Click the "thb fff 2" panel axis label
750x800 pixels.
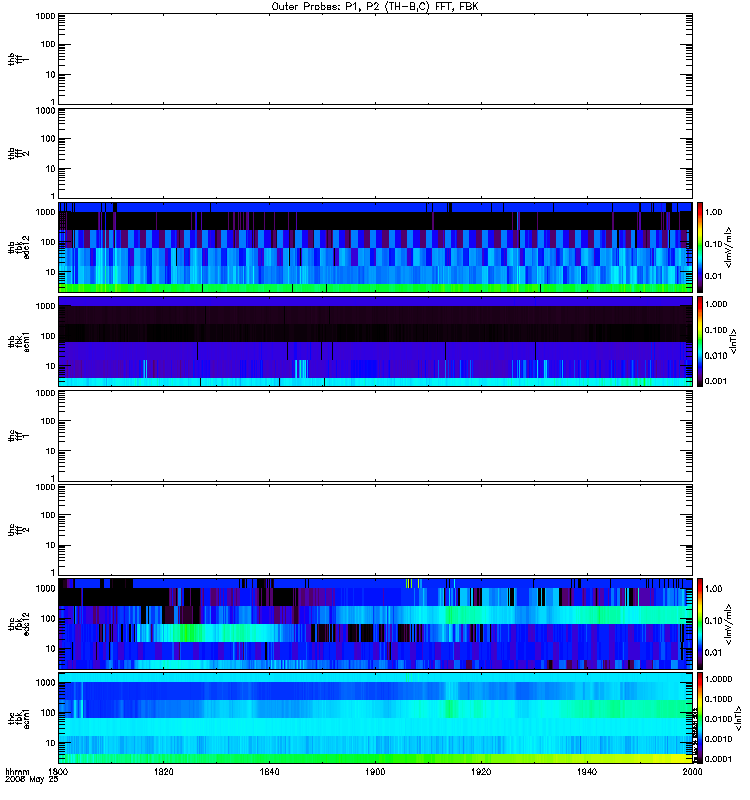point(19,154)
